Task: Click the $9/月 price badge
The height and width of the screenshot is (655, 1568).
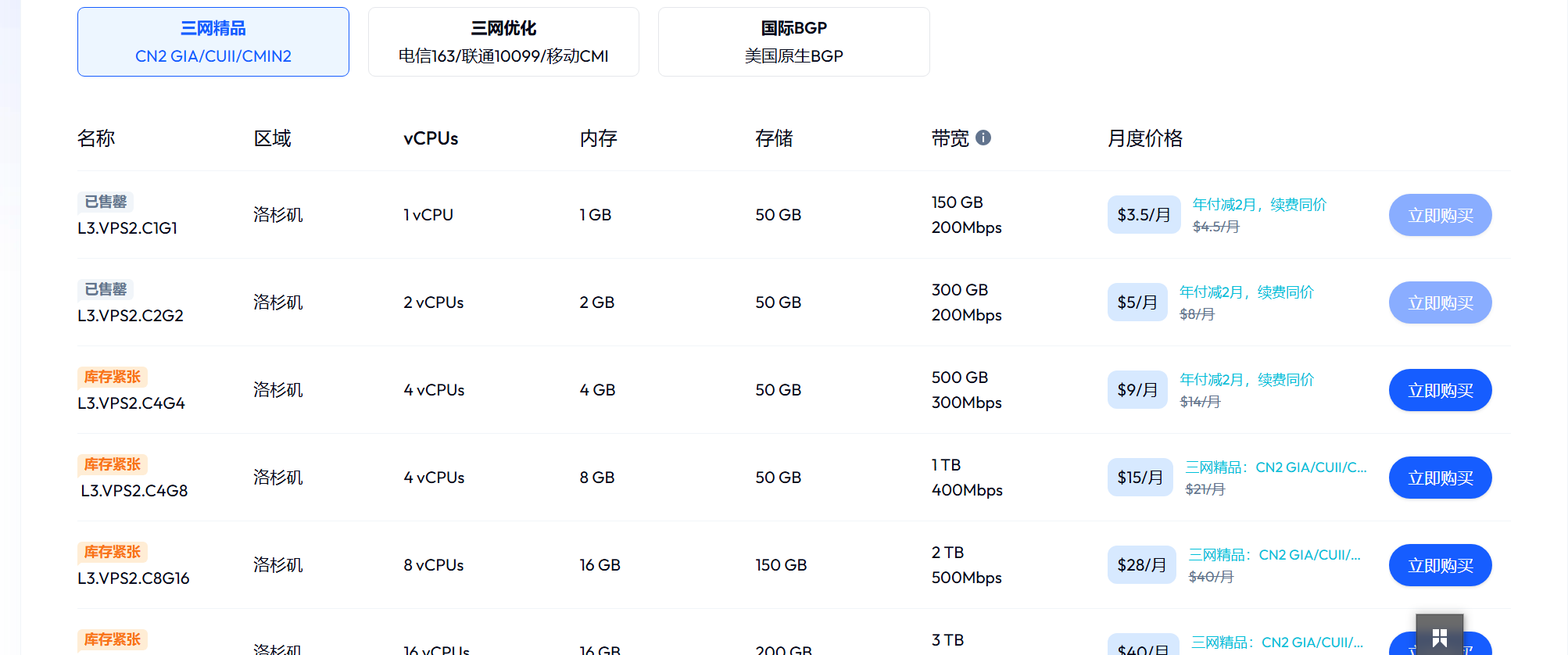Action: 1137,390
